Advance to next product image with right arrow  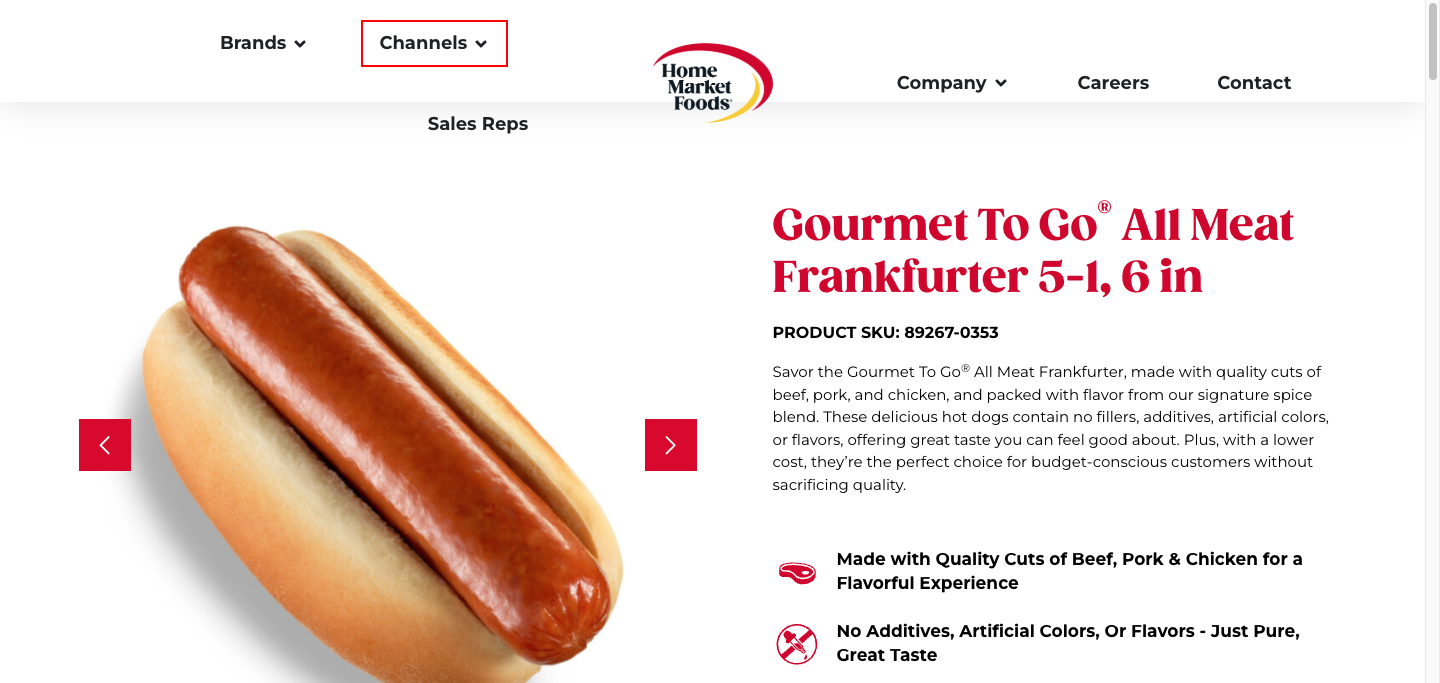671,445
